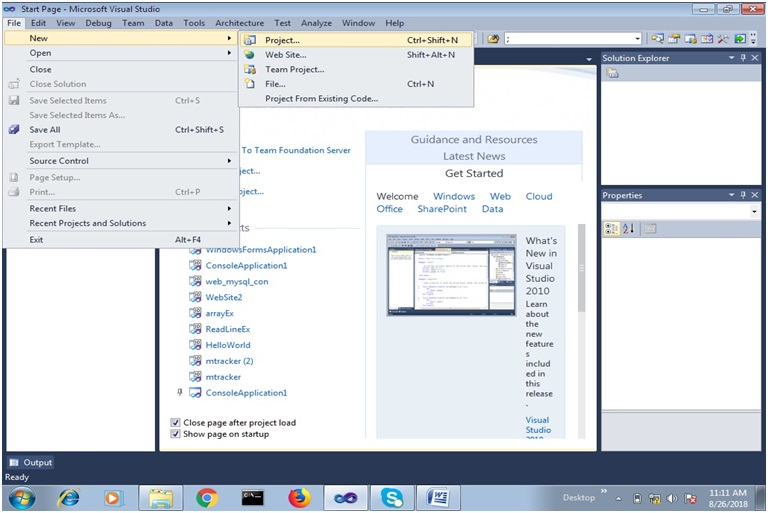This screenshot has width=768, height=513.
Task: Click the Visual Studio infinity taskbar icon
Action: (x=346, y=498)
